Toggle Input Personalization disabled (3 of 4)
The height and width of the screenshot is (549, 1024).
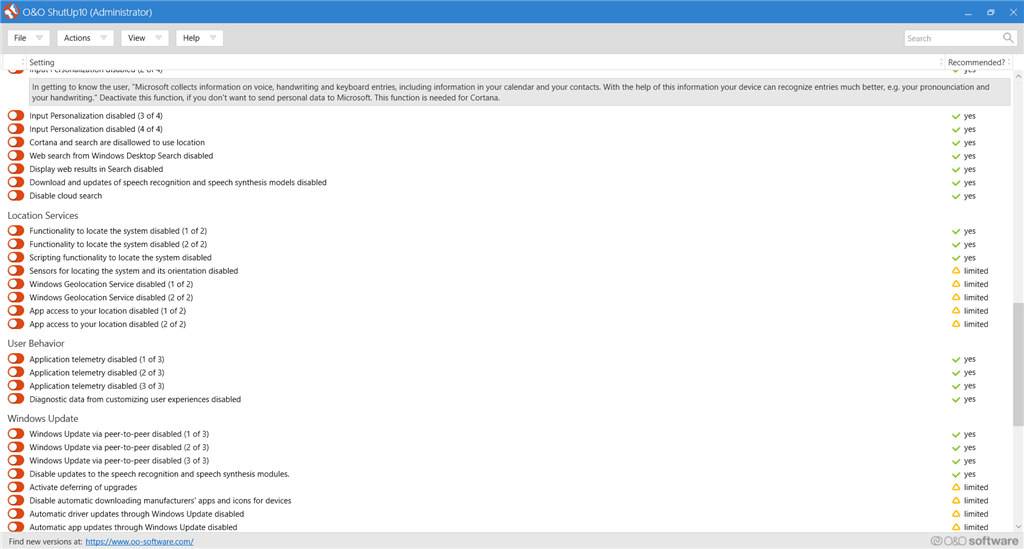tap(16, 116)
